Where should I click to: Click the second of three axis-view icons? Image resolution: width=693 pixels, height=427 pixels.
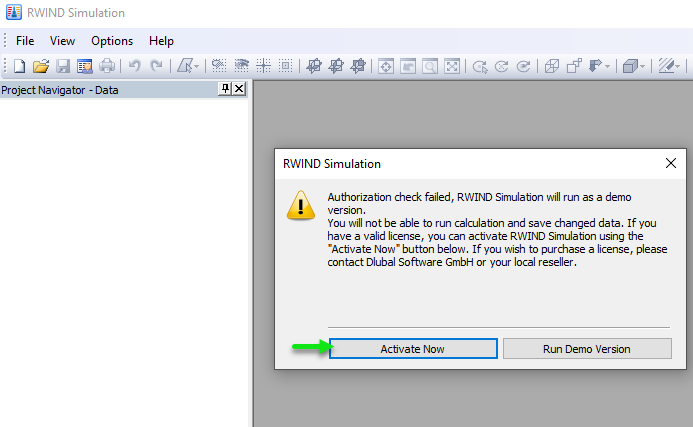coord(336,66)
